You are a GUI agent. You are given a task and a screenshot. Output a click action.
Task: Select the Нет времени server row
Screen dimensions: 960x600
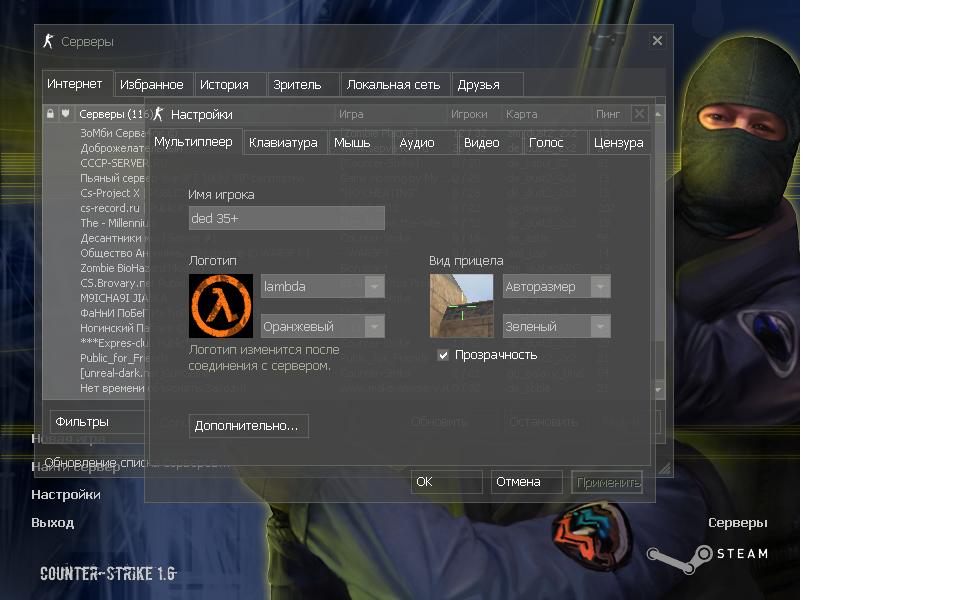click(114, 388)
